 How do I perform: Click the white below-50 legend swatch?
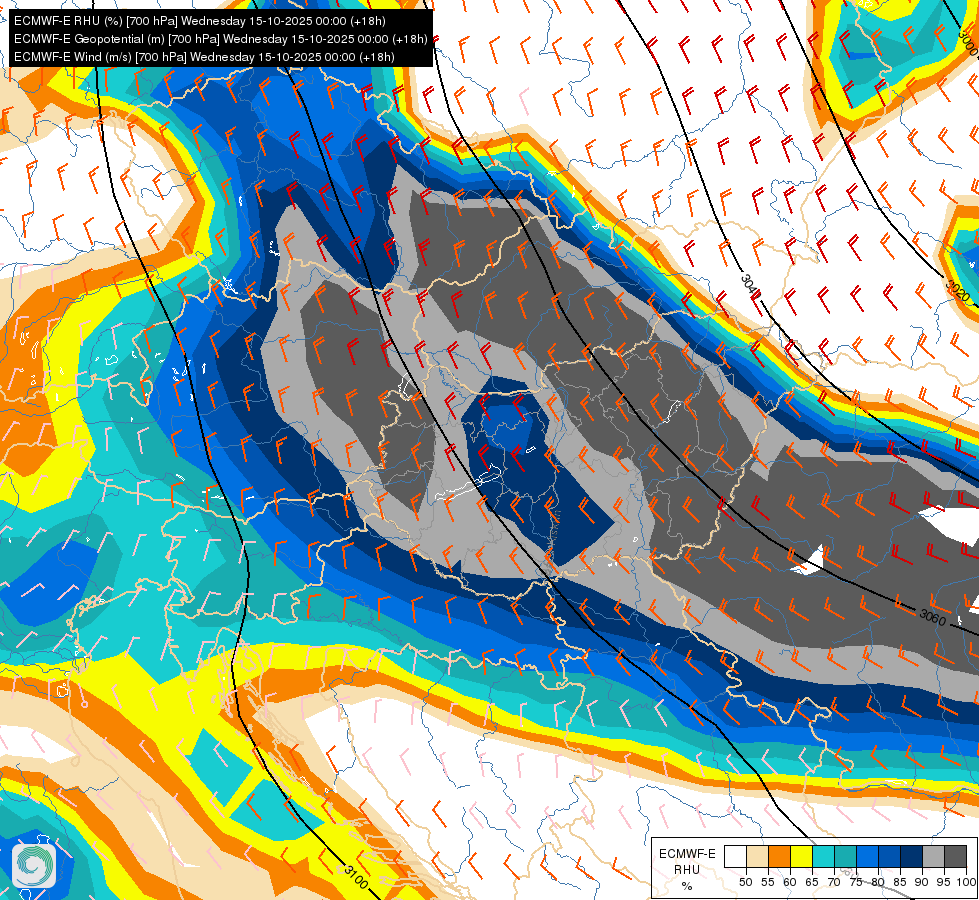pos(735,856)
